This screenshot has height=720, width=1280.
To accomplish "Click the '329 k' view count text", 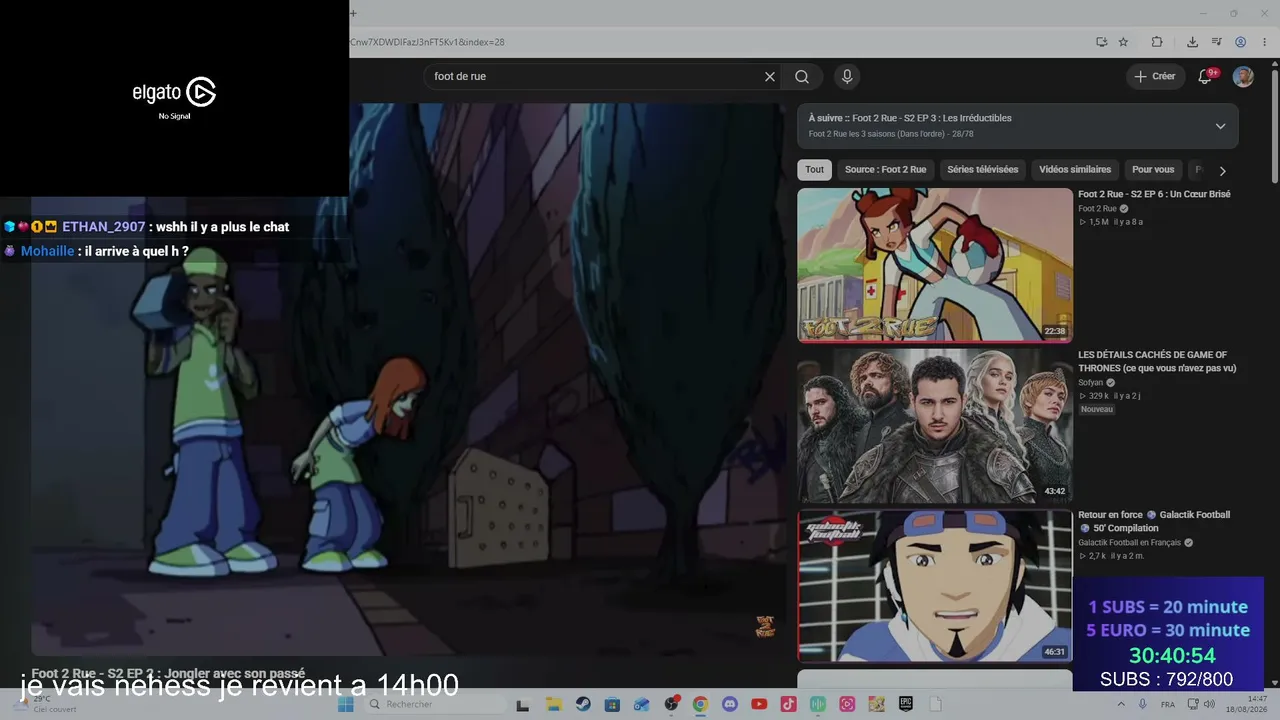I will coord(1098,396).
